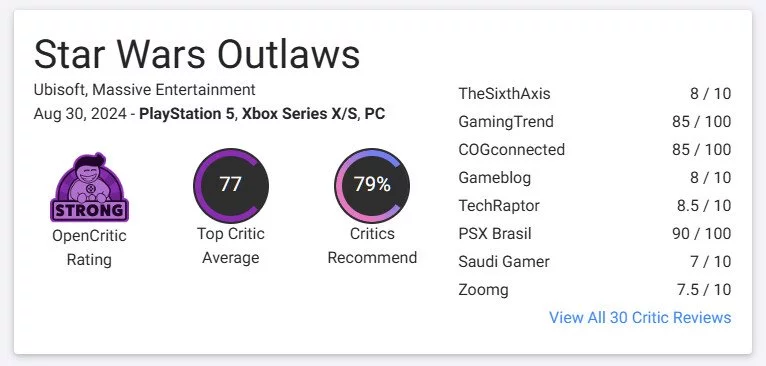
Task: Open the TechRaptor review entry
Action: [x=595, y=205]
